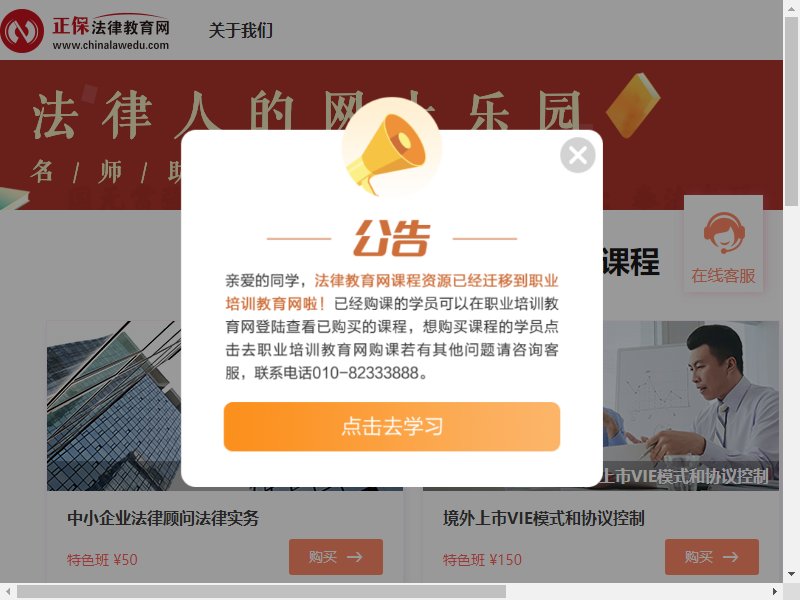The height and width of the screenshot is (600, 800).
Task: Click the horizontal scrollbar thumb
Action: click(262, 592)
